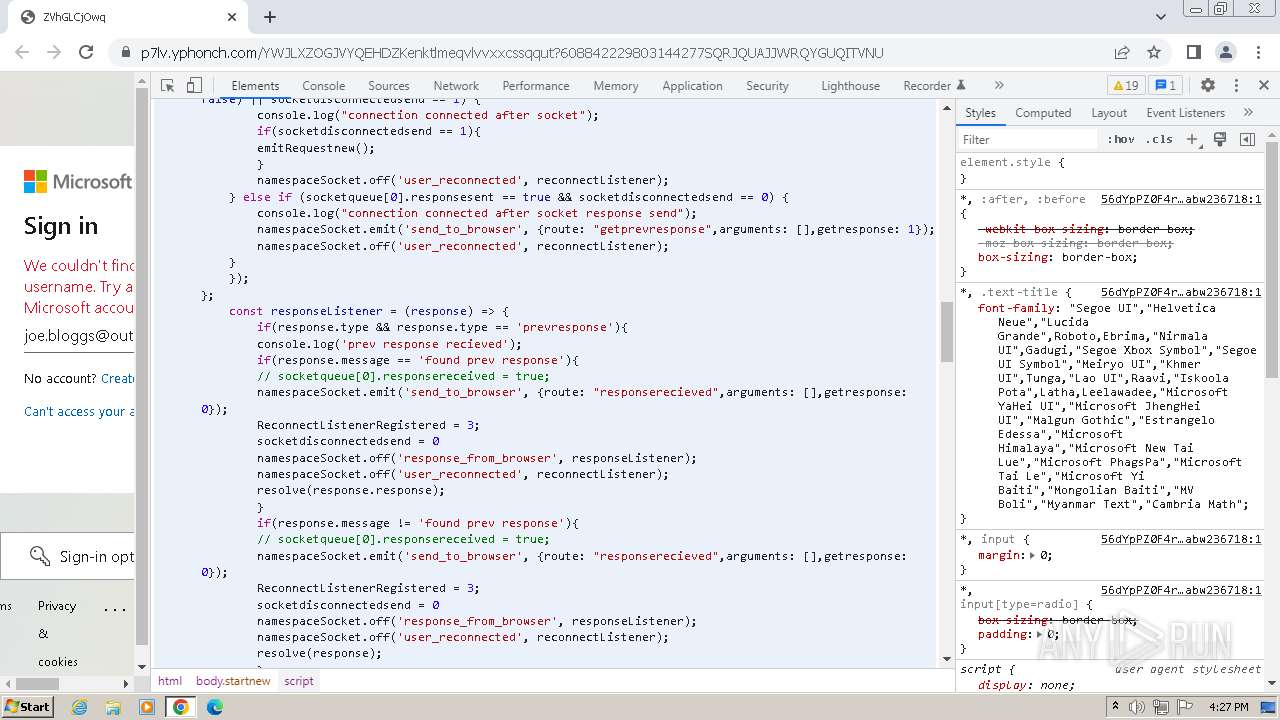Open the tab search dropdown arrow
Screen dimensions: 1280x720
1161,17
